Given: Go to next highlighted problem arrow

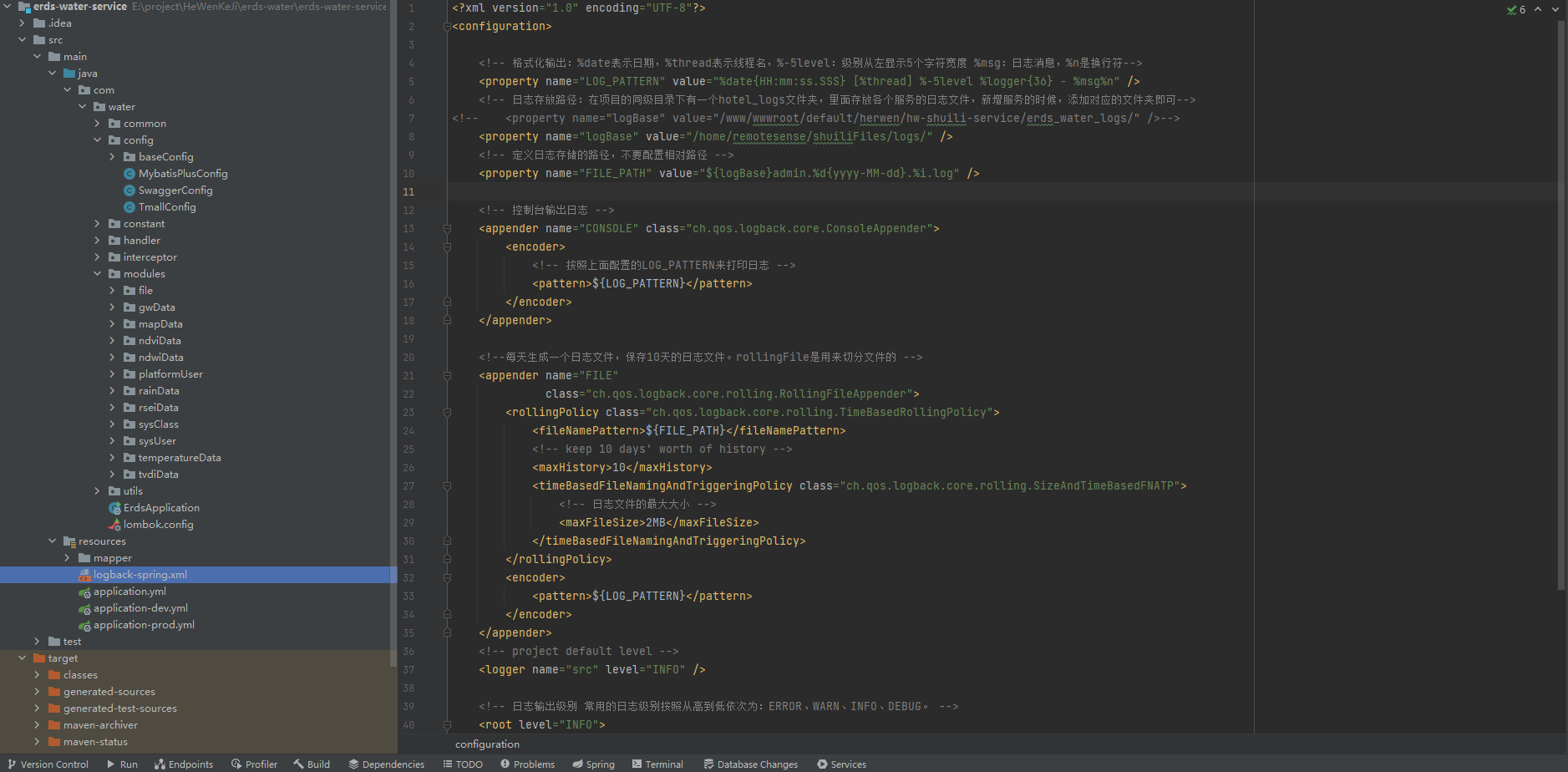Looking at the screenshot, I should point(1555,9).
